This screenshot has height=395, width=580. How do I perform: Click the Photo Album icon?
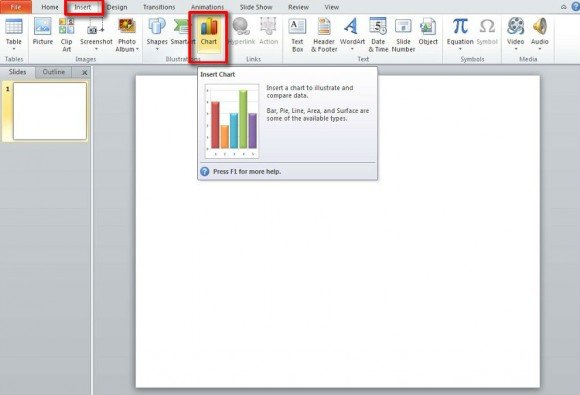click(x=127, y=27)
